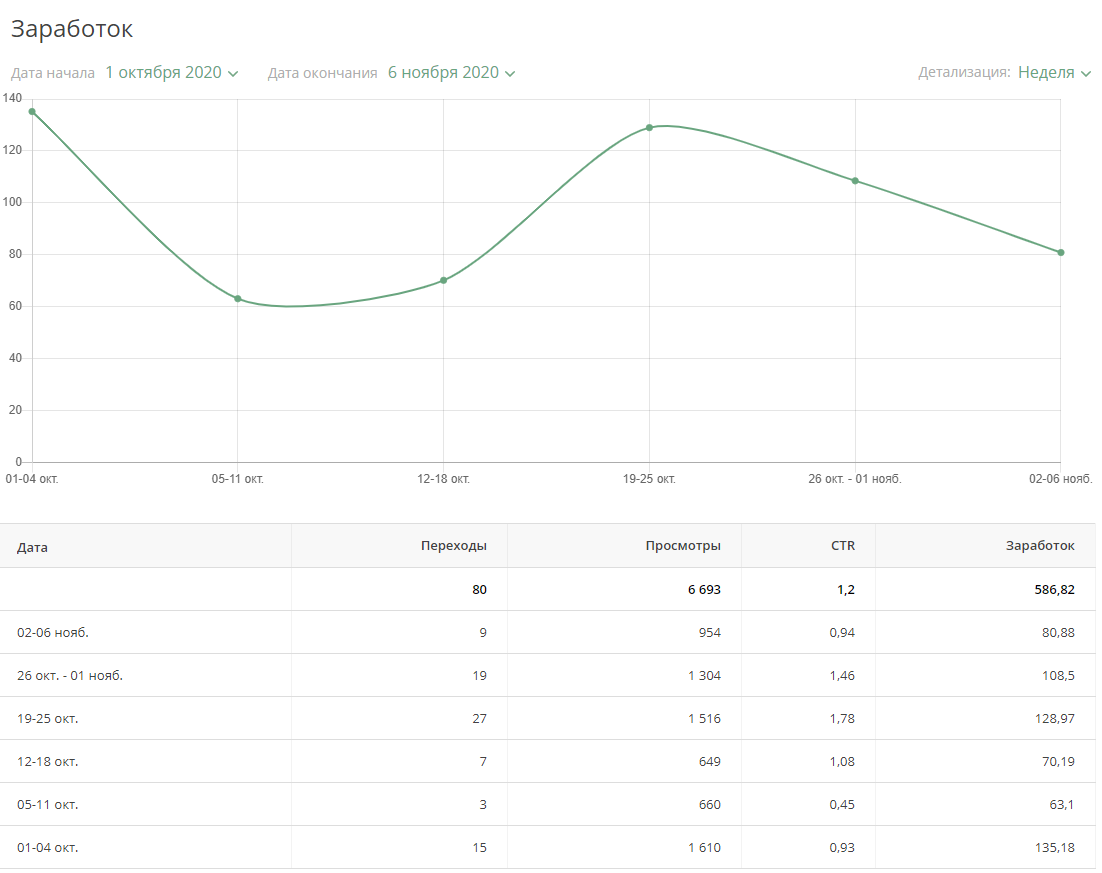Click the chart point for 26 окт. - 01 нояб.
This screenshot has width=1102, height=873.
pyautogui.click(x=855, y=181)
